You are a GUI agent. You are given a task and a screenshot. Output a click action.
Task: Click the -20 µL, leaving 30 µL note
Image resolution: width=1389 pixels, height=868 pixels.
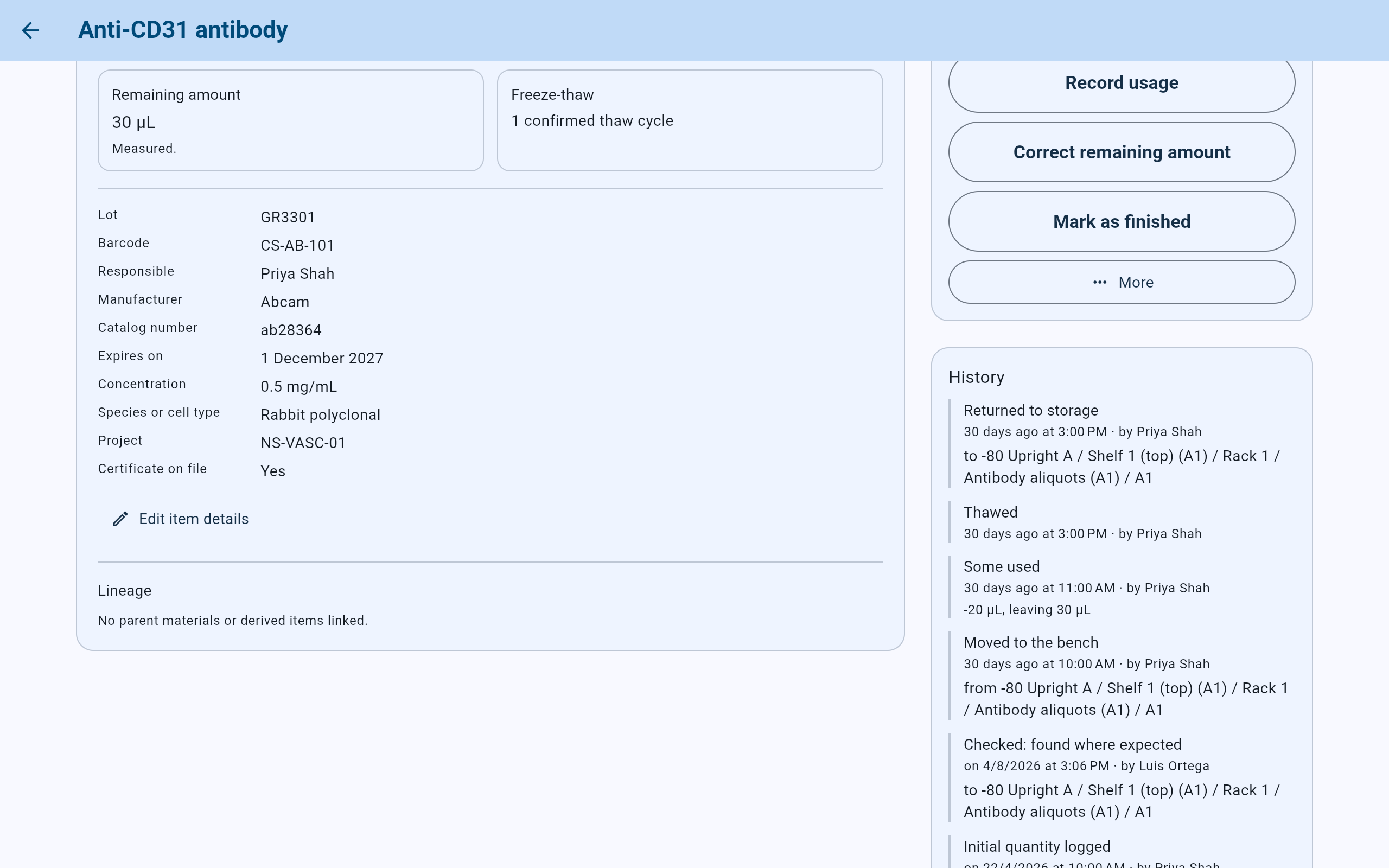pos(1026,610)
